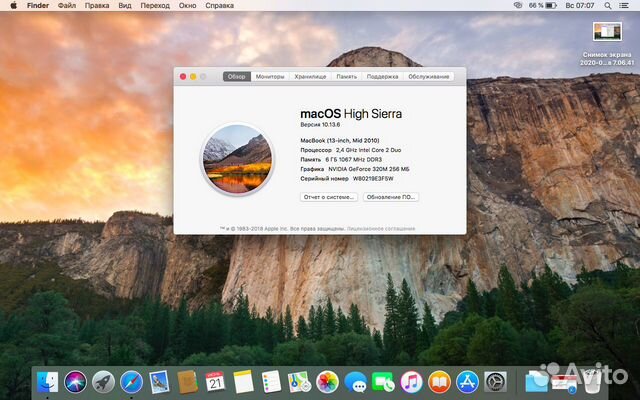Open Launchpad rocket icon in dock

point(103,382)
